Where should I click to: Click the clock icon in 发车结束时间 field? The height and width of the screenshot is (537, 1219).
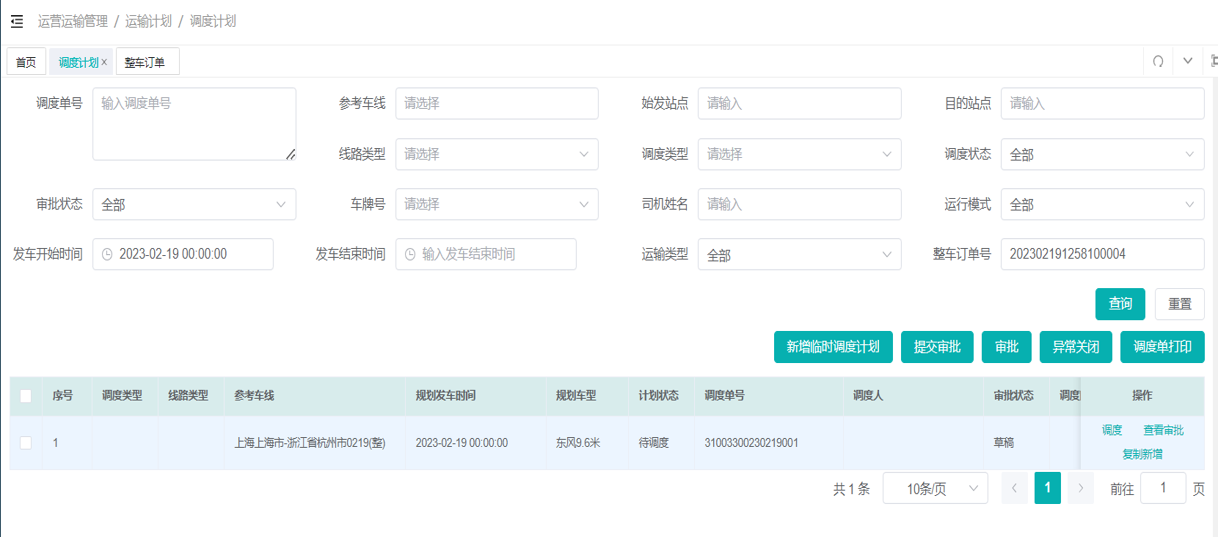tap(410, 254)
